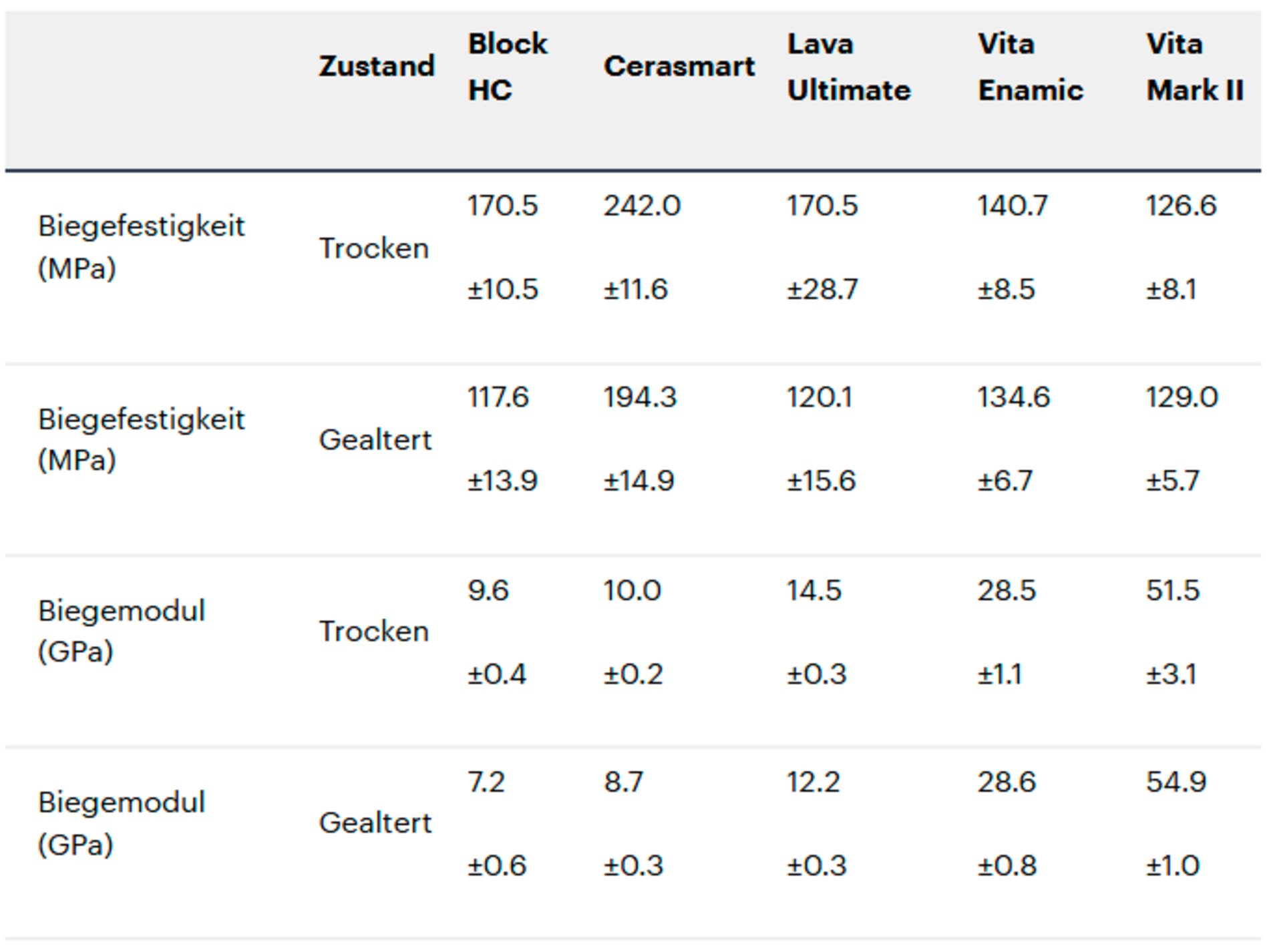Image resolution: width=1269 pixels, height=952 pixels.
Task: Select the 51.5 Vita Mark II modulus value
Action: (x=1173, y=590)
